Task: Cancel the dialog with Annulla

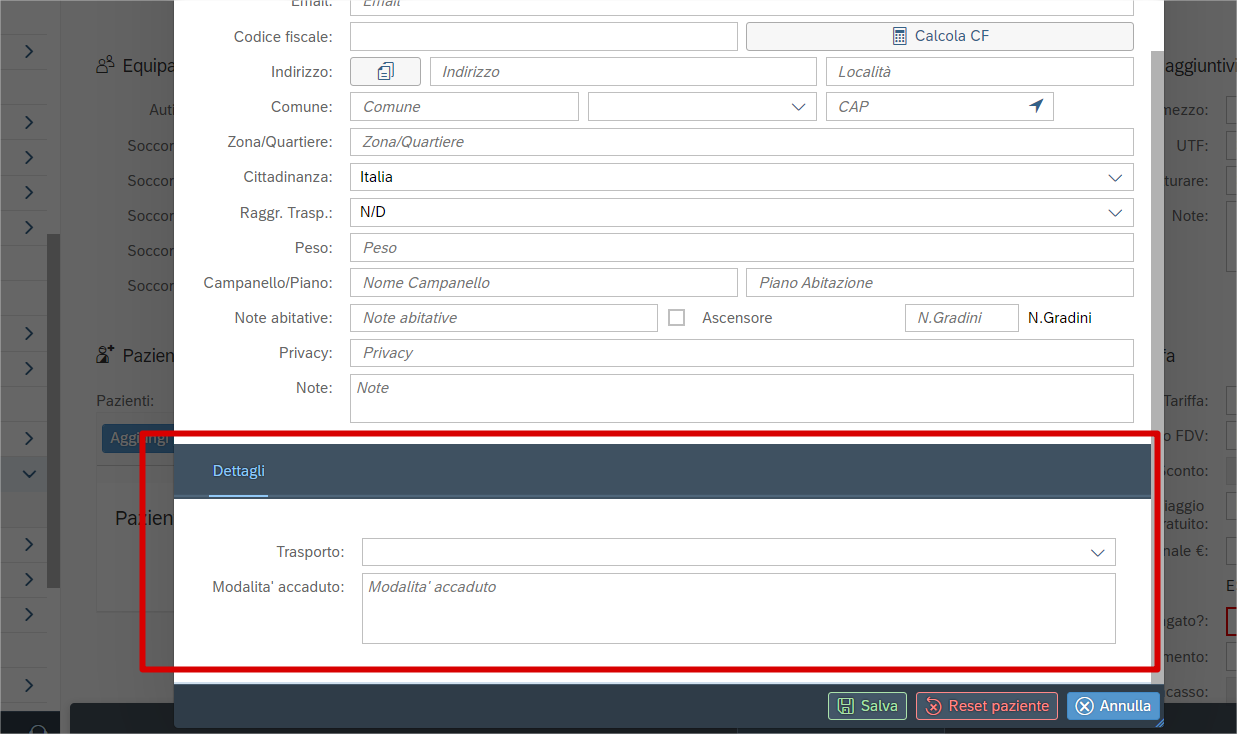Action: (x=1113, y=706)
